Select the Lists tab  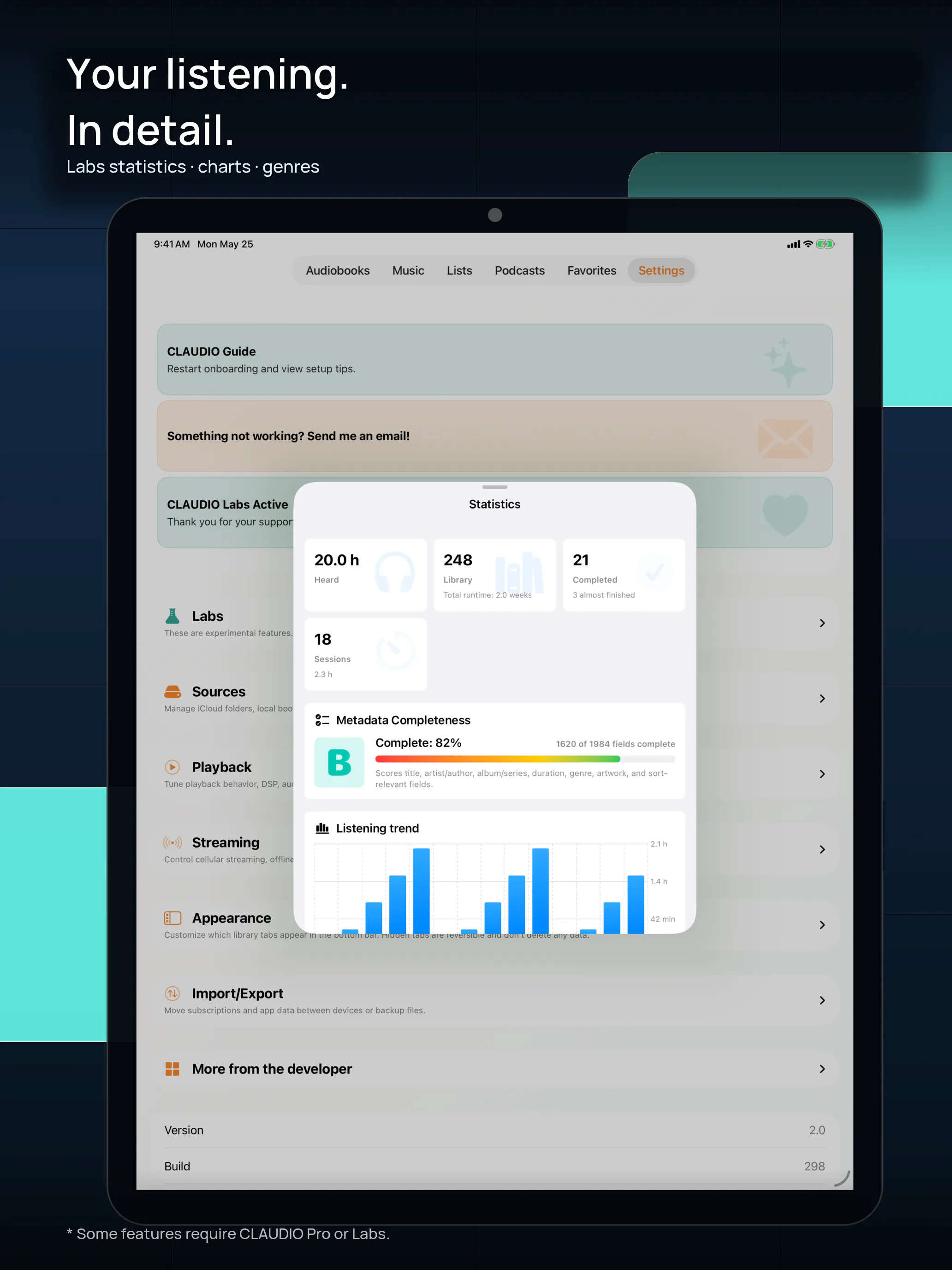pyautogui.click(x=459, y=270)
